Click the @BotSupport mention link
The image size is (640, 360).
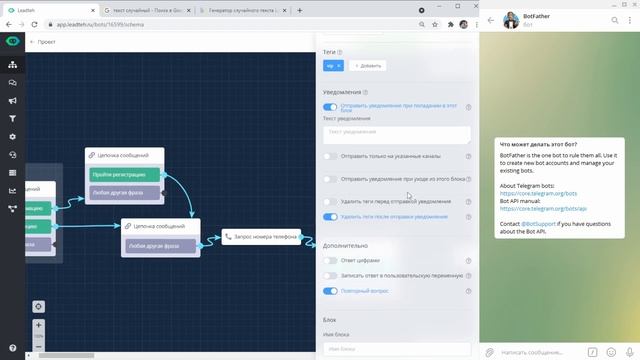538,224
